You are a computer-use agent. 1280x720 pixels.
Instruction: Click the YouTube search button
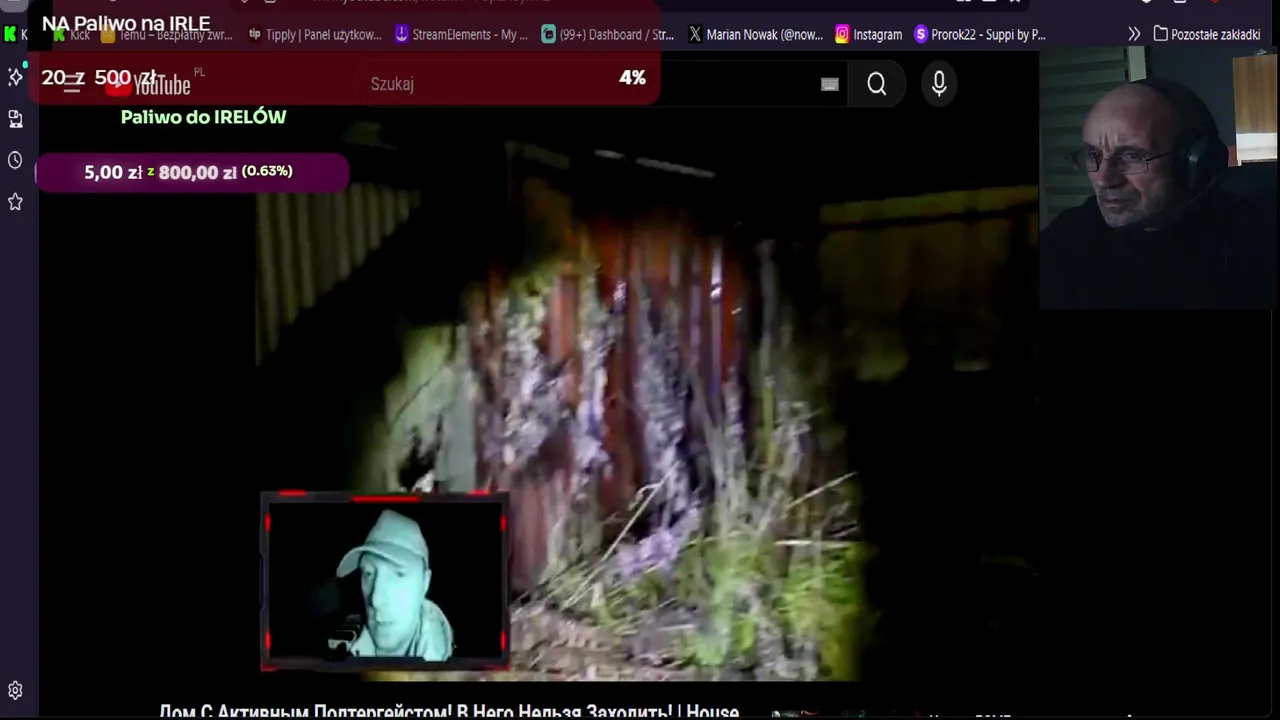pyautogui.click(x=877, y=85)
